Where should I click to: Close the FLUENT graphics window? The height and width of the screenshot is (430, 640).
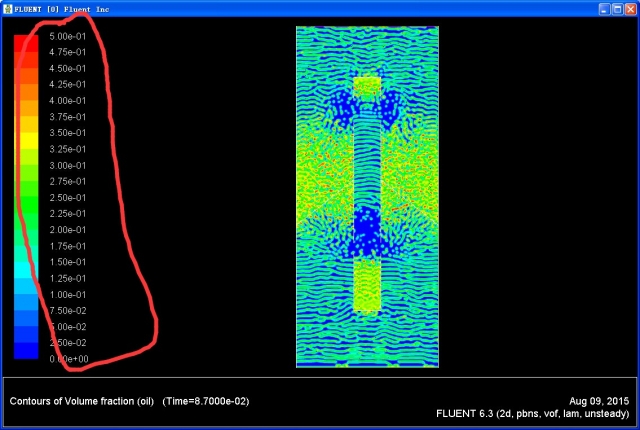click(x=630, y=8)
